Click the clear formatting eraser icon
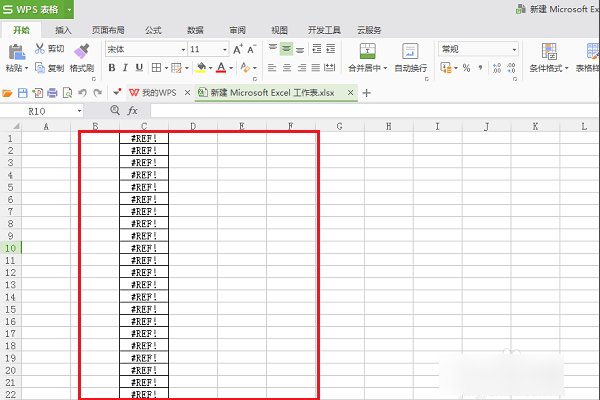Screen dimensions: 600x400 (245, 68)
